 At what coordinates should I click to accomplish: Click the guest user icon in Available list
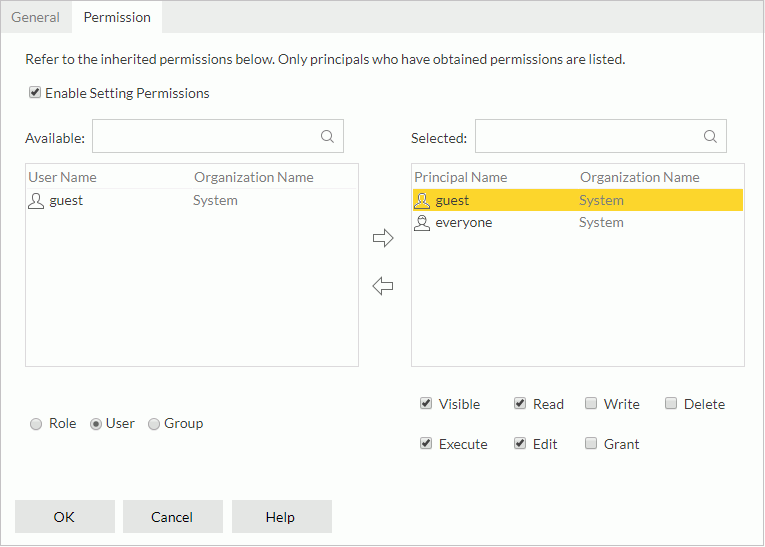[x=36, y=201]
